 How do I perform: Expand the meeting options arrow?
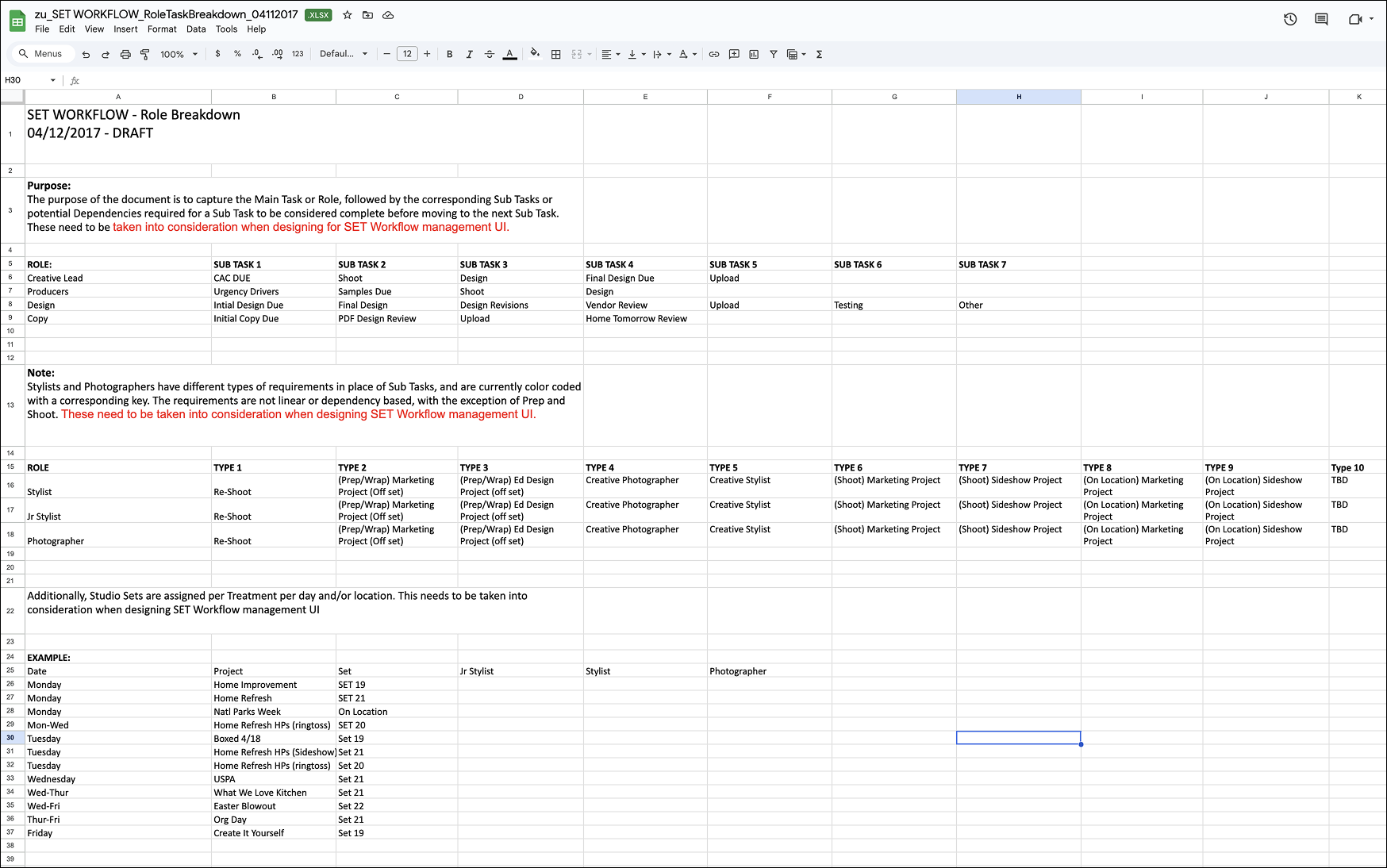click(1371, 19)
